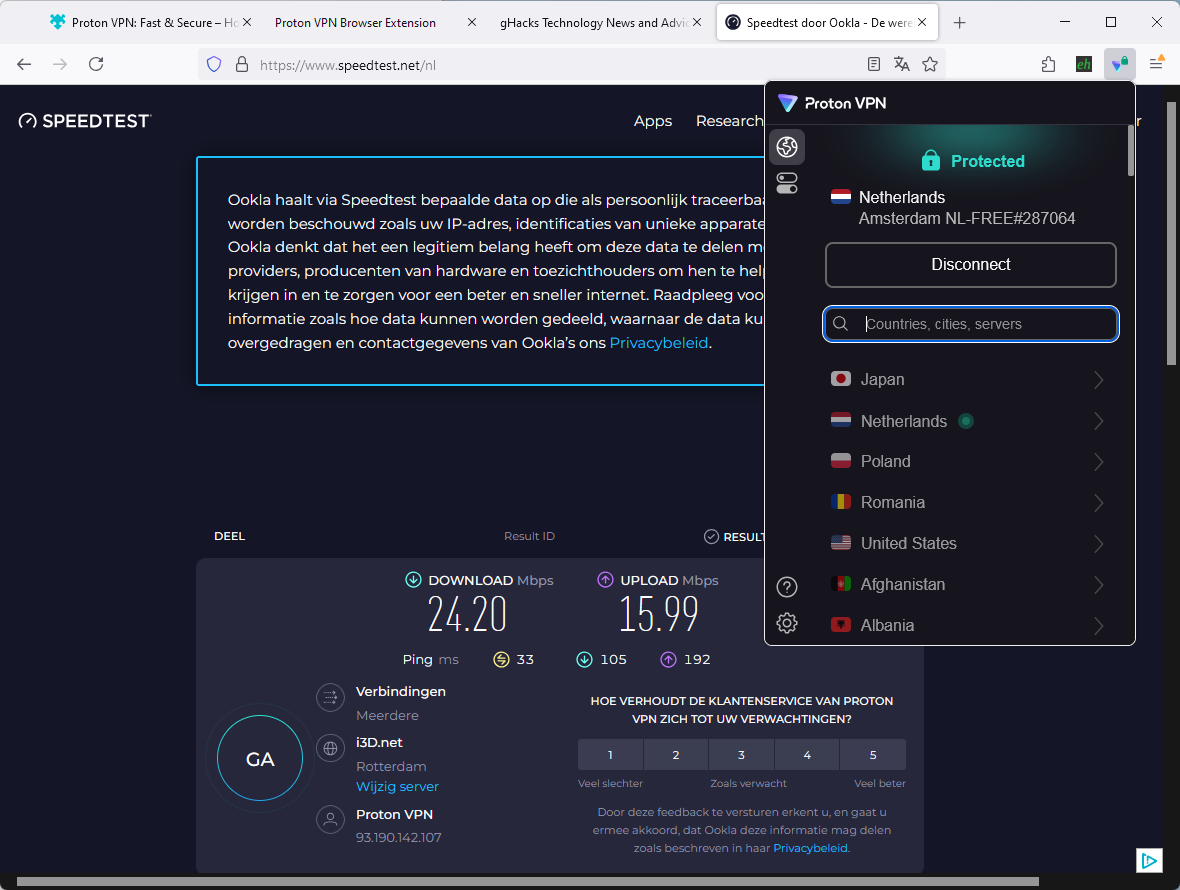The image size is (1180, 890).
Task: Open the Proton VPN features toggles panel
Action: click(787, 183)
